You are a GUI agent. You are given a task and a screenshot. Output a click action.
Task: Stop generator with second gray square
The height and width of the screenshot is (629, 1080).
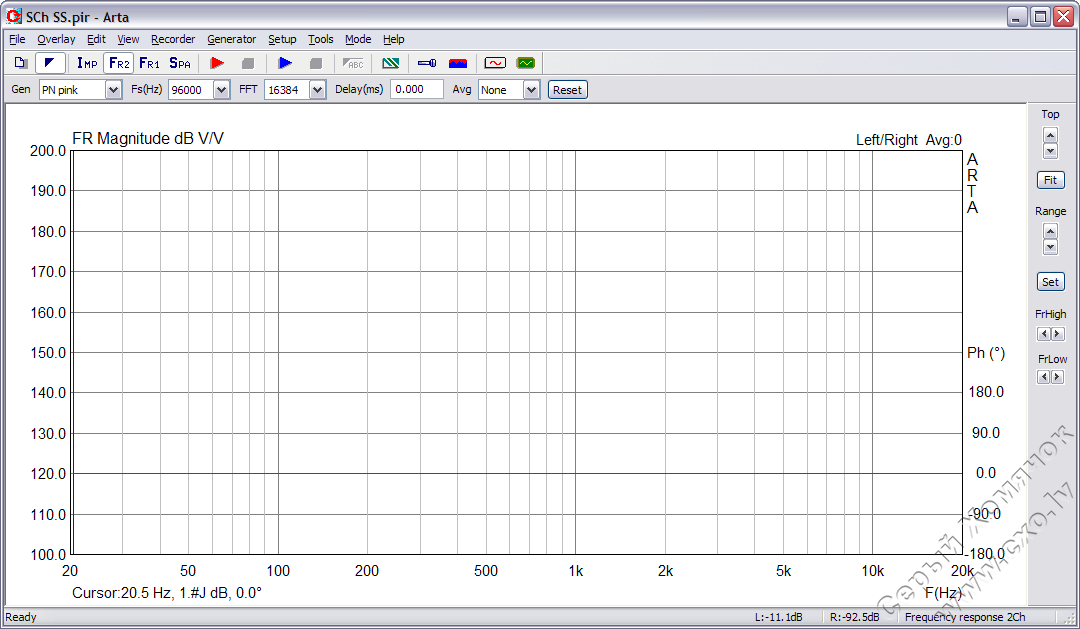316,63
